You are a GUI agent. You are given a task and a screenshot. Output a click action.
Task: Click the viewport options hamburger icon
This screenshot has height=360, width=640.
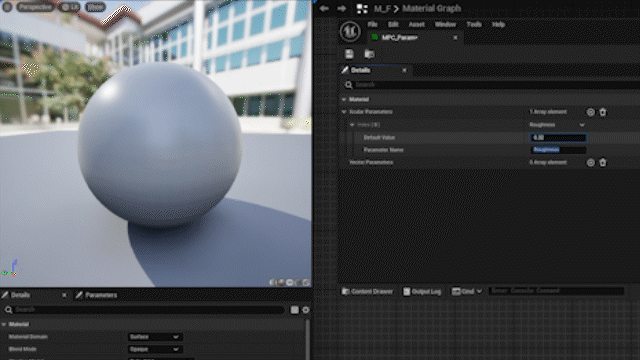(7, 7)
